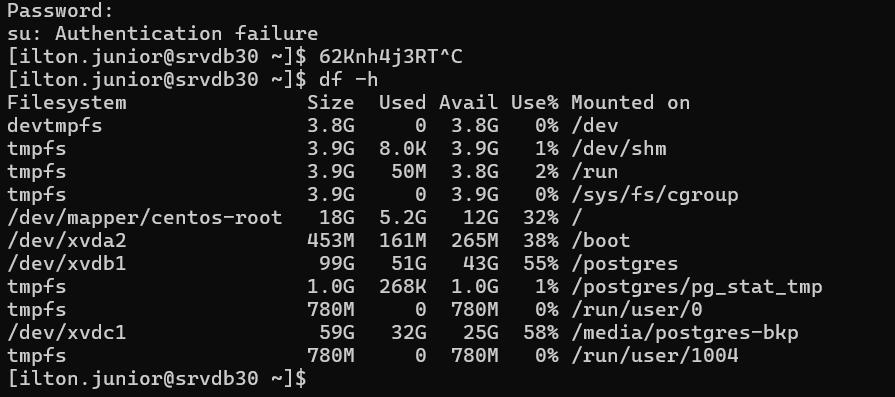Click the 'devtmpfs' filesystem entry
This screenshot has height=397, width=895.
click(55, 126)
